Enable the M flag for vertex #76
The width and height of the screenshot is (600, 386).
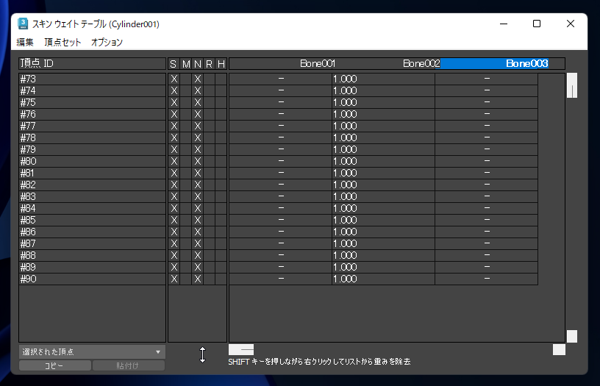[186, 114]
